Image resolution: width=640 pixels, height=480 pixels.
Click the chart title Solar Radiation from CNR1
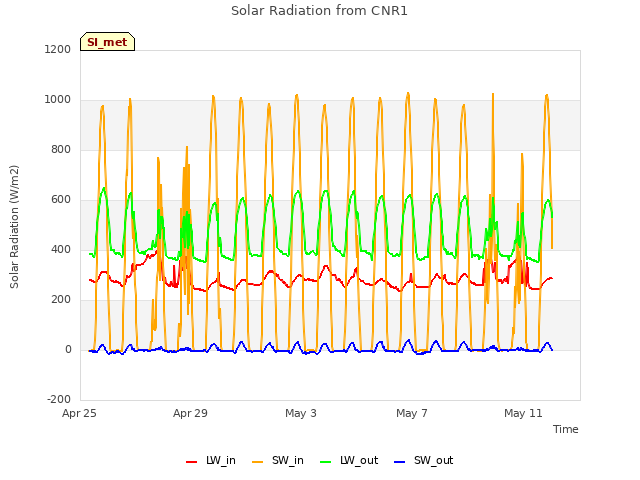(319, 11)
